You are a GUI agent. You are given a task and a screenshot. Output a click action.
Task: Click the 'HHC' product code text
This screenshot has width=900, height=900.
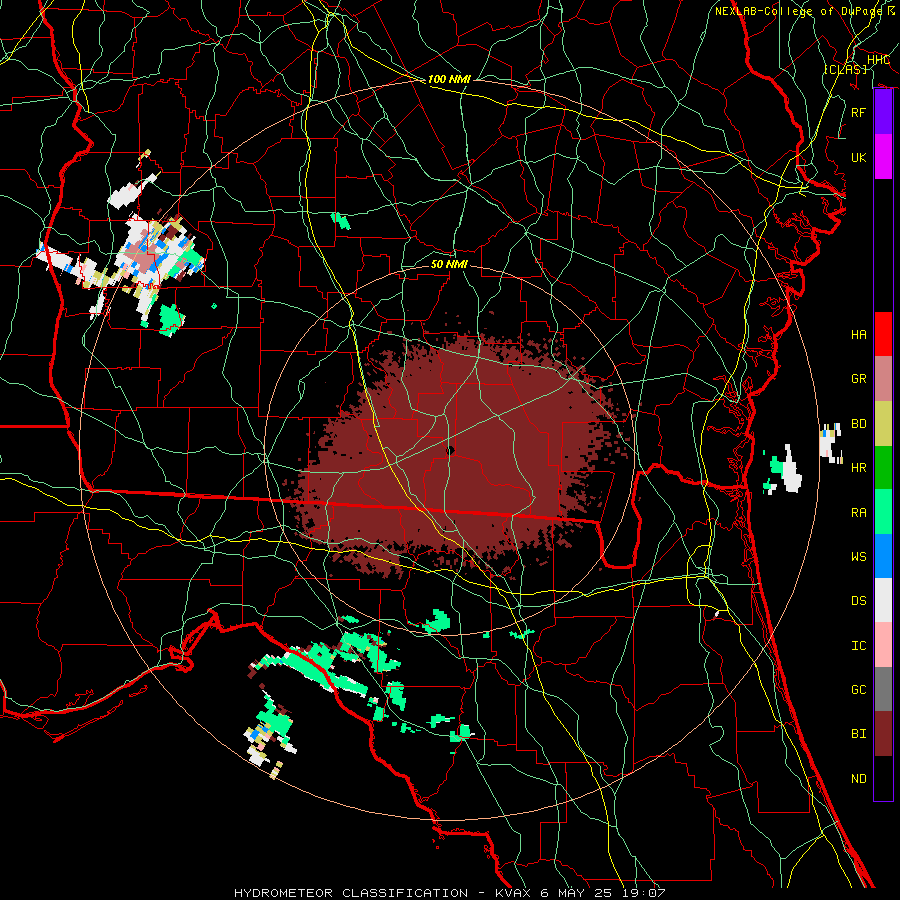(x=878, y=60)
